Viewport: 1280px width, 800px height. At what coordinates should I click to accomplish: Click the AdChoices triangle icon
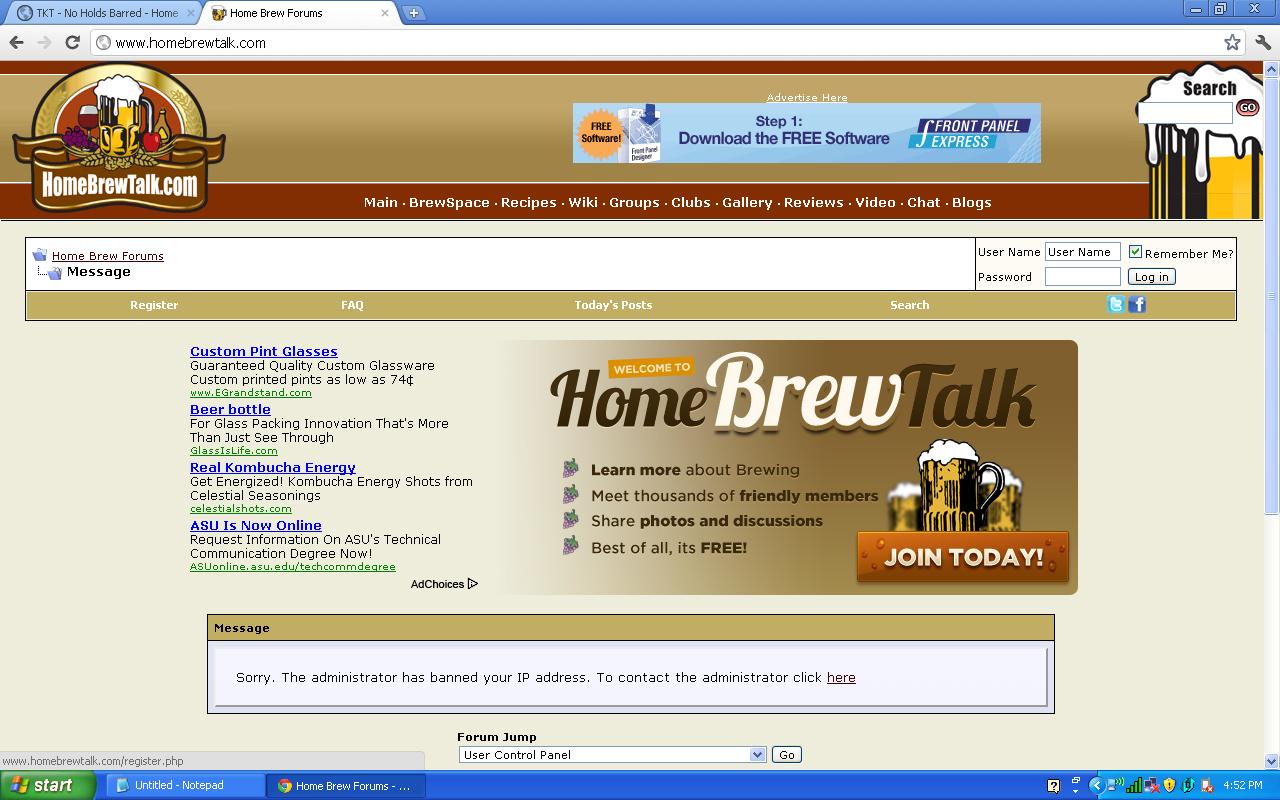(x=473, y=584)
